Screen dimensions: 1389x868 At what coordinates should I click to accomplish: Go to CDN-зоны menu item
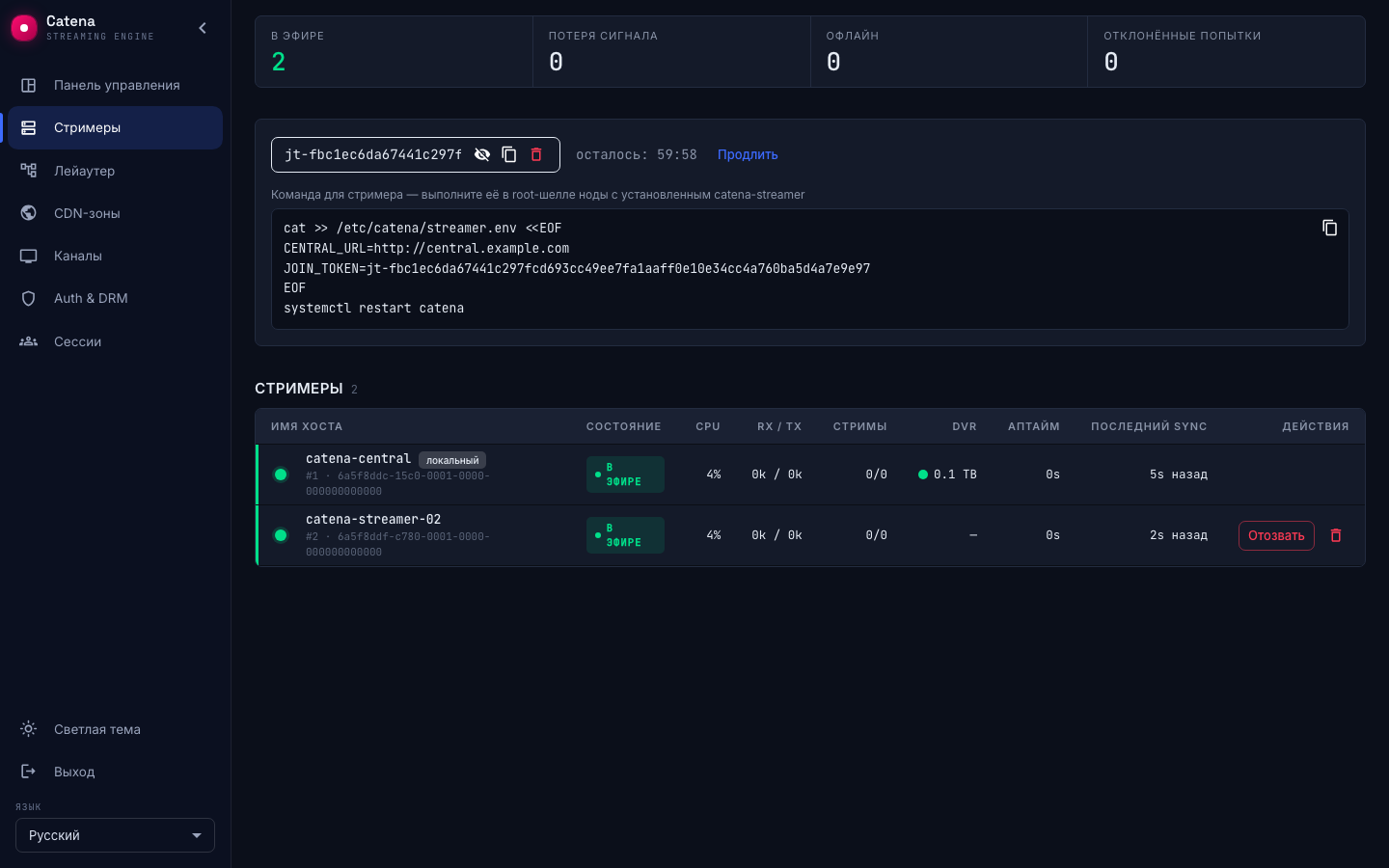115,213
